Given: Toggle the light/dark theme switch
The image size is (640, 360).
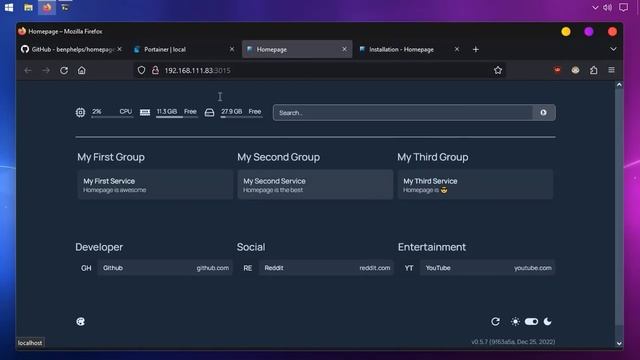Looking at the screenshot, I should point(531,322).
